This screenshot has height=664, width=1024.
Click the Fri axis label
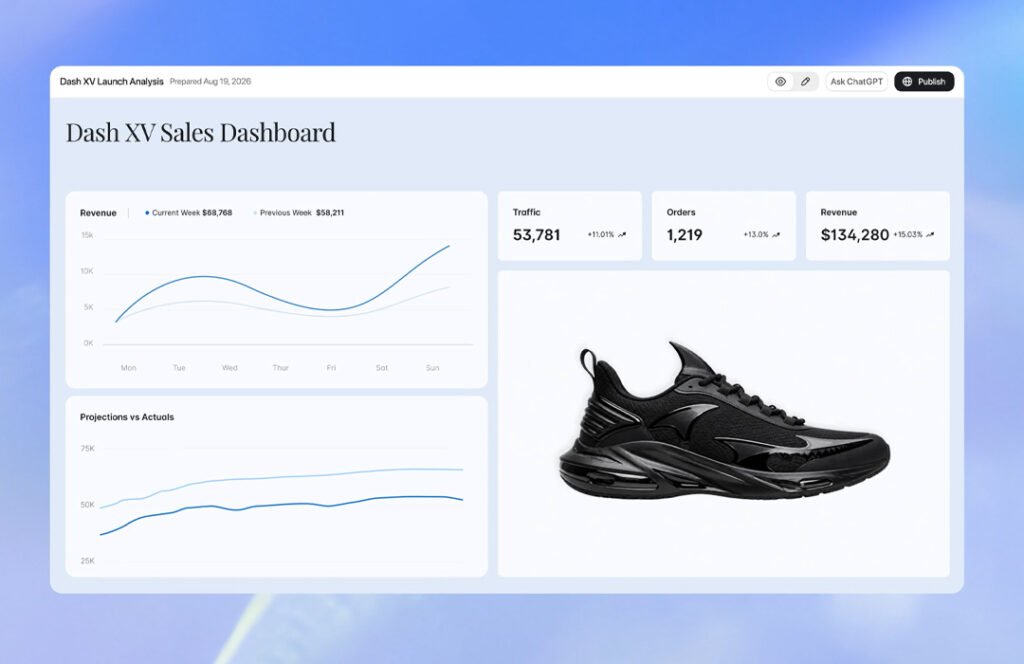[331, 368]
